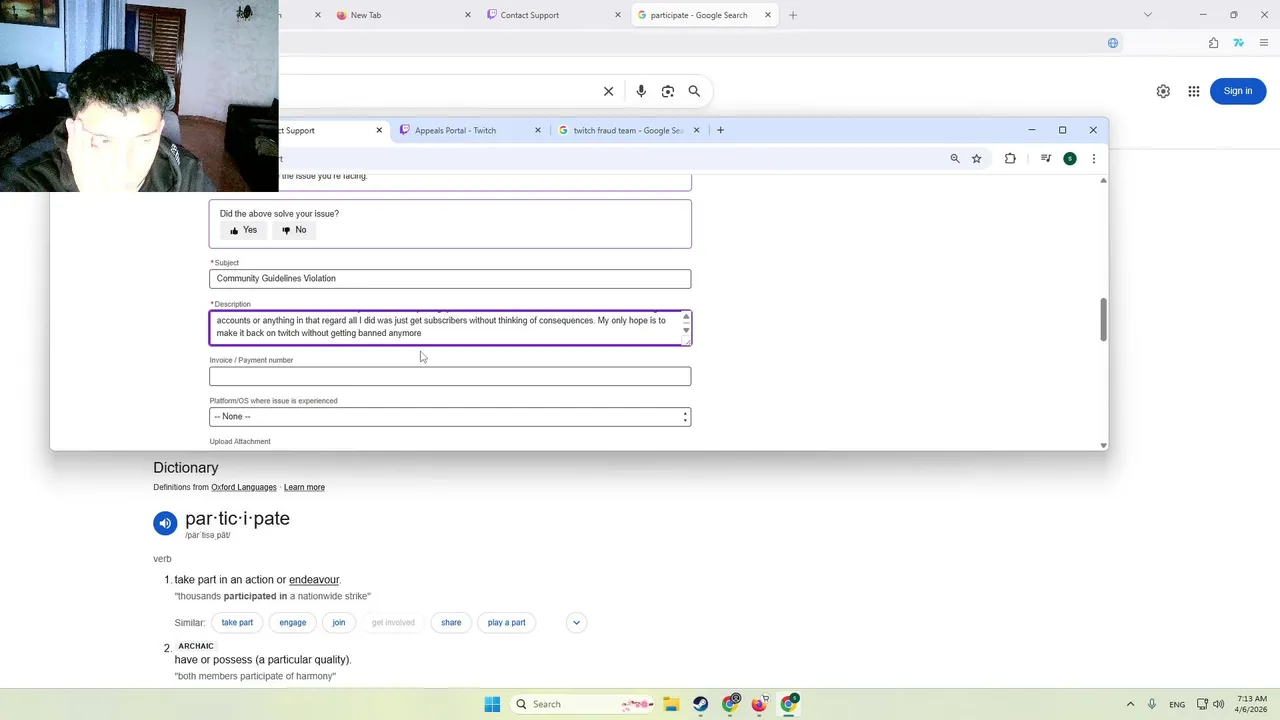The image size is (1280, 720).
Task: Open a new tab in the background Firefox window
Action: [793, 15]
